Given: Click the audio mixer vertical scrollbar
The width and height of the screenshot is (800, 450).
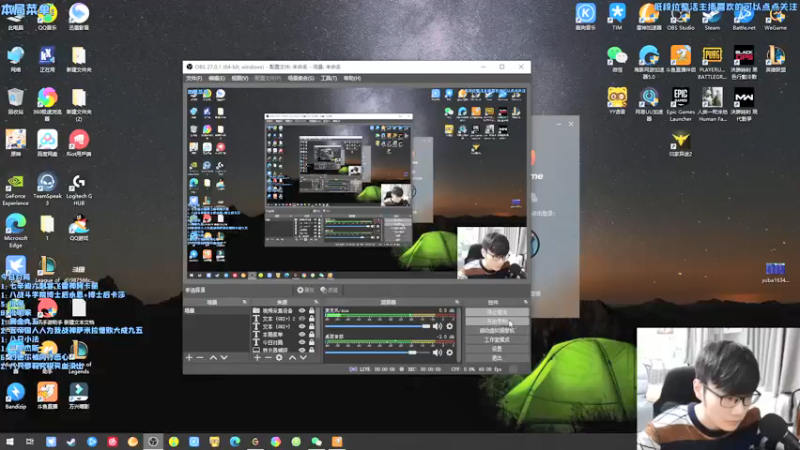Looking at the screenshot, I should point(460,334).
